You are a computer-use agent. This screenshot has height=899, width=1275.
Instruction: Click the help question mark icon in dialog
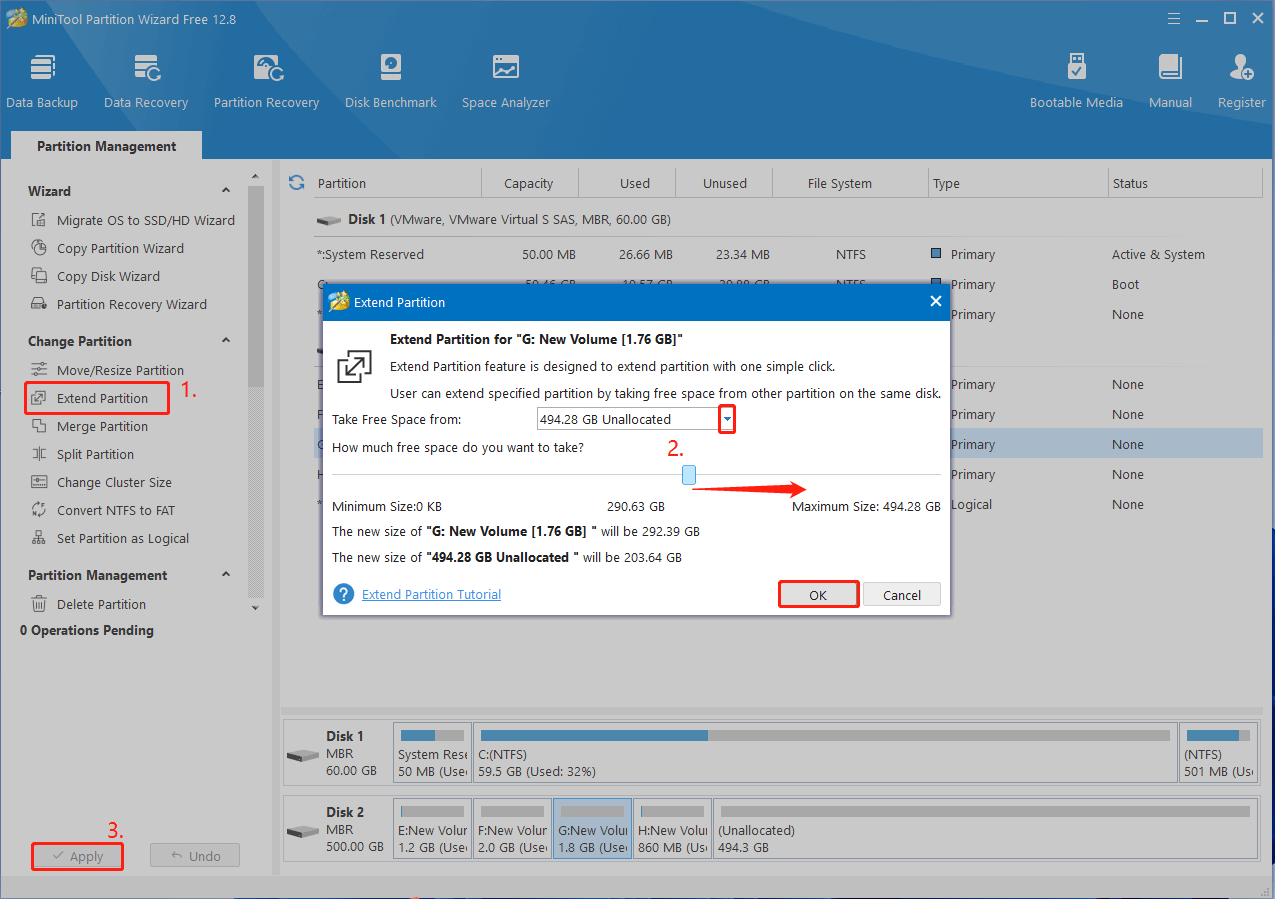click(344, 594)
